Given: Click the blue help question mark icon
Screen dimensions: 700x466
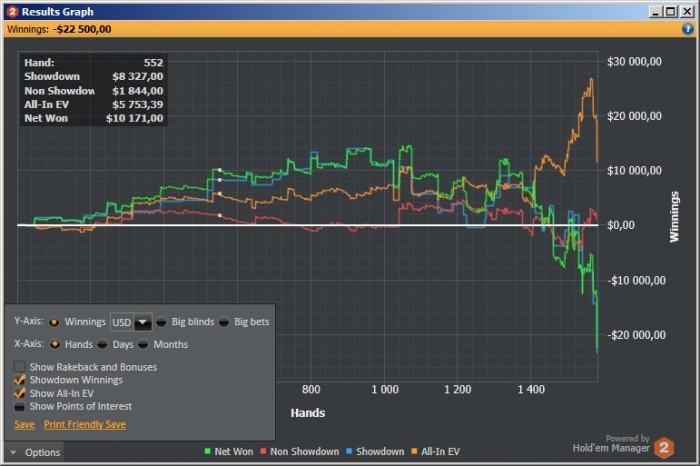Looking at the screenshot, I should point(688,29).
